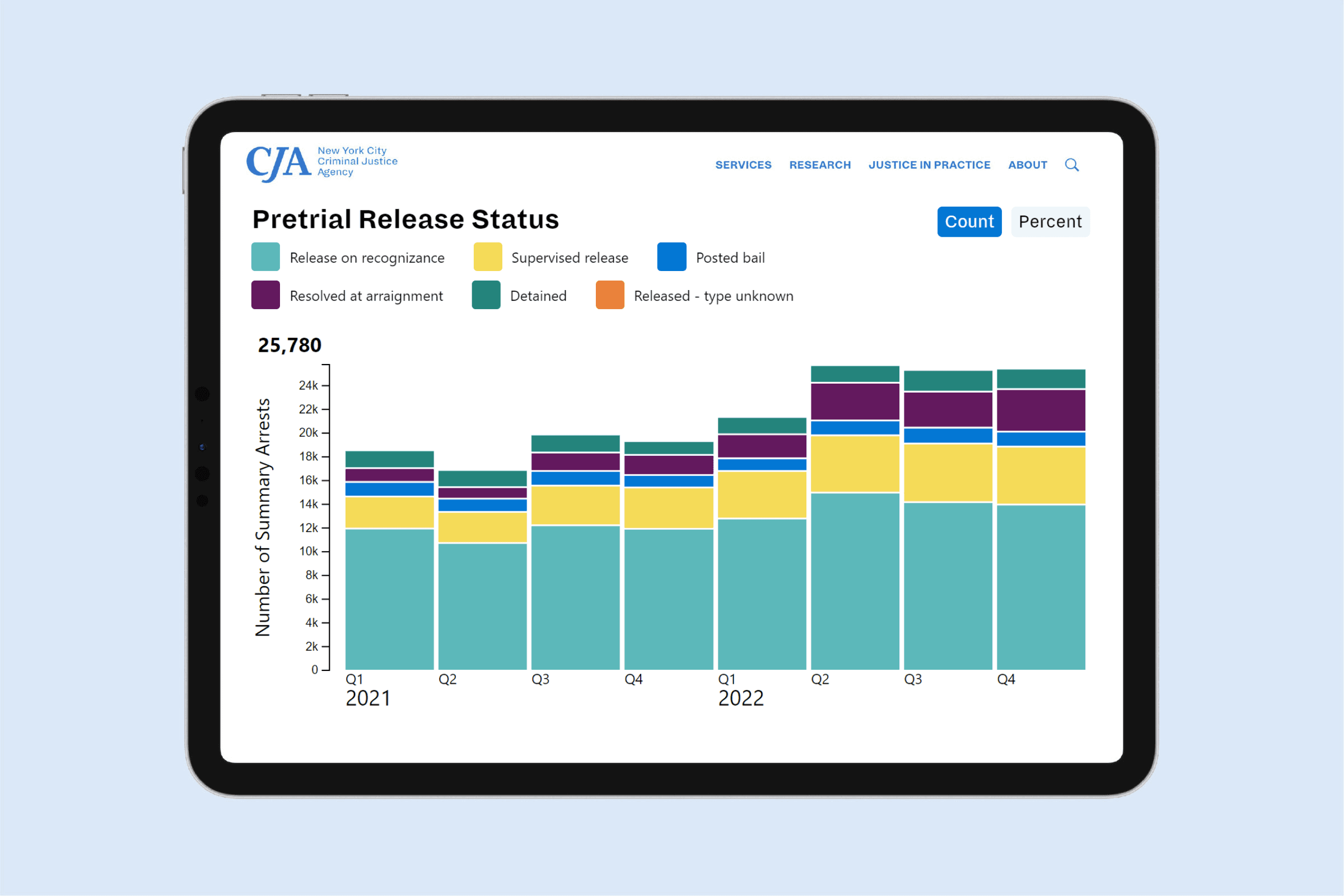Click Release on recognizance legend swatch

[x=265, y=257]
